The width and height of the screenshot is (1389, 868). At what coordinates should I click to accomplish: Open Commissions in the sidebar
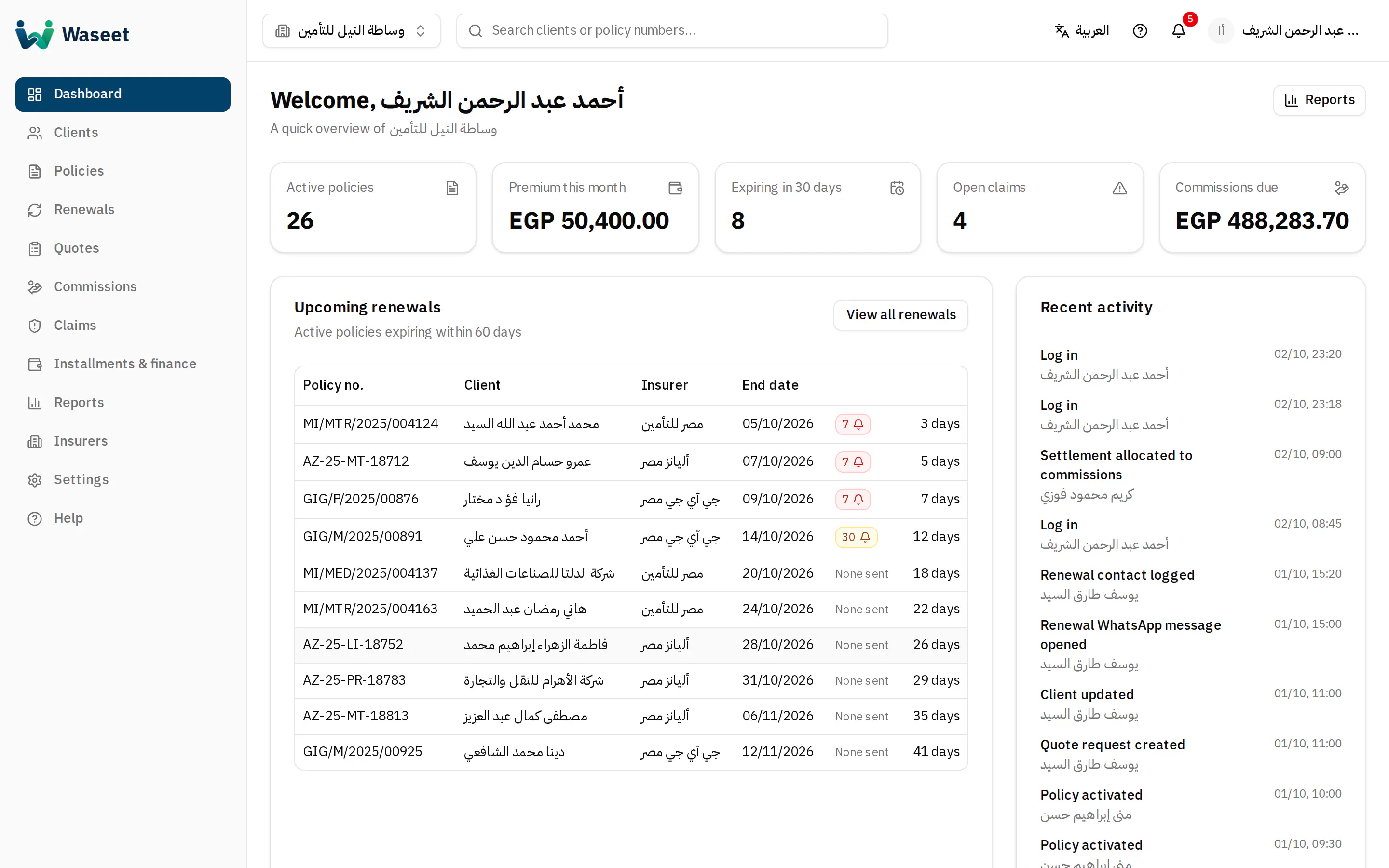click(x=123, y=287)
